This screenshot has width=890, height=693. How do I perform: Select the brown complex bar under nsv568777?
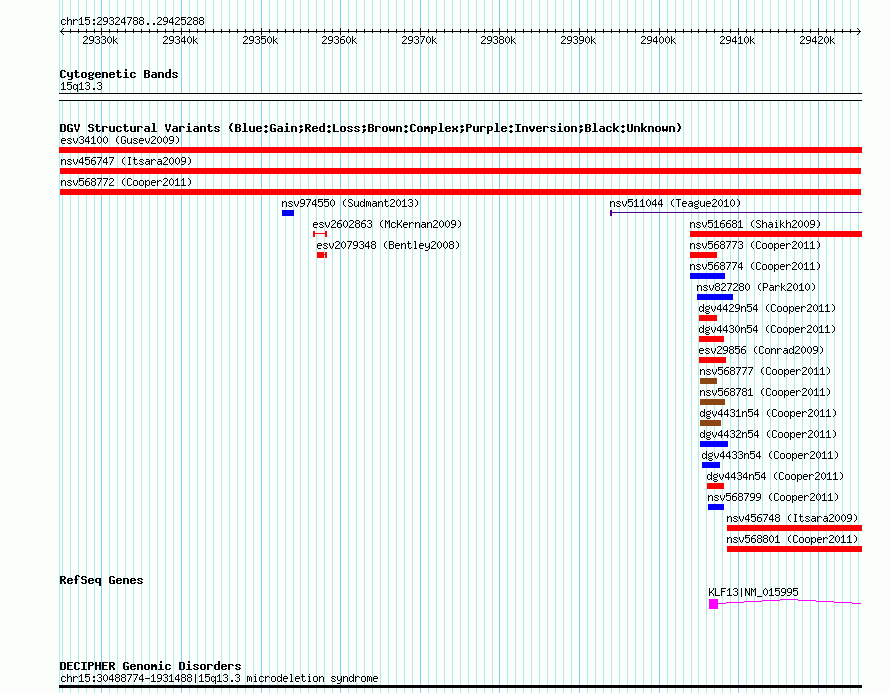(x=708, y=381)
